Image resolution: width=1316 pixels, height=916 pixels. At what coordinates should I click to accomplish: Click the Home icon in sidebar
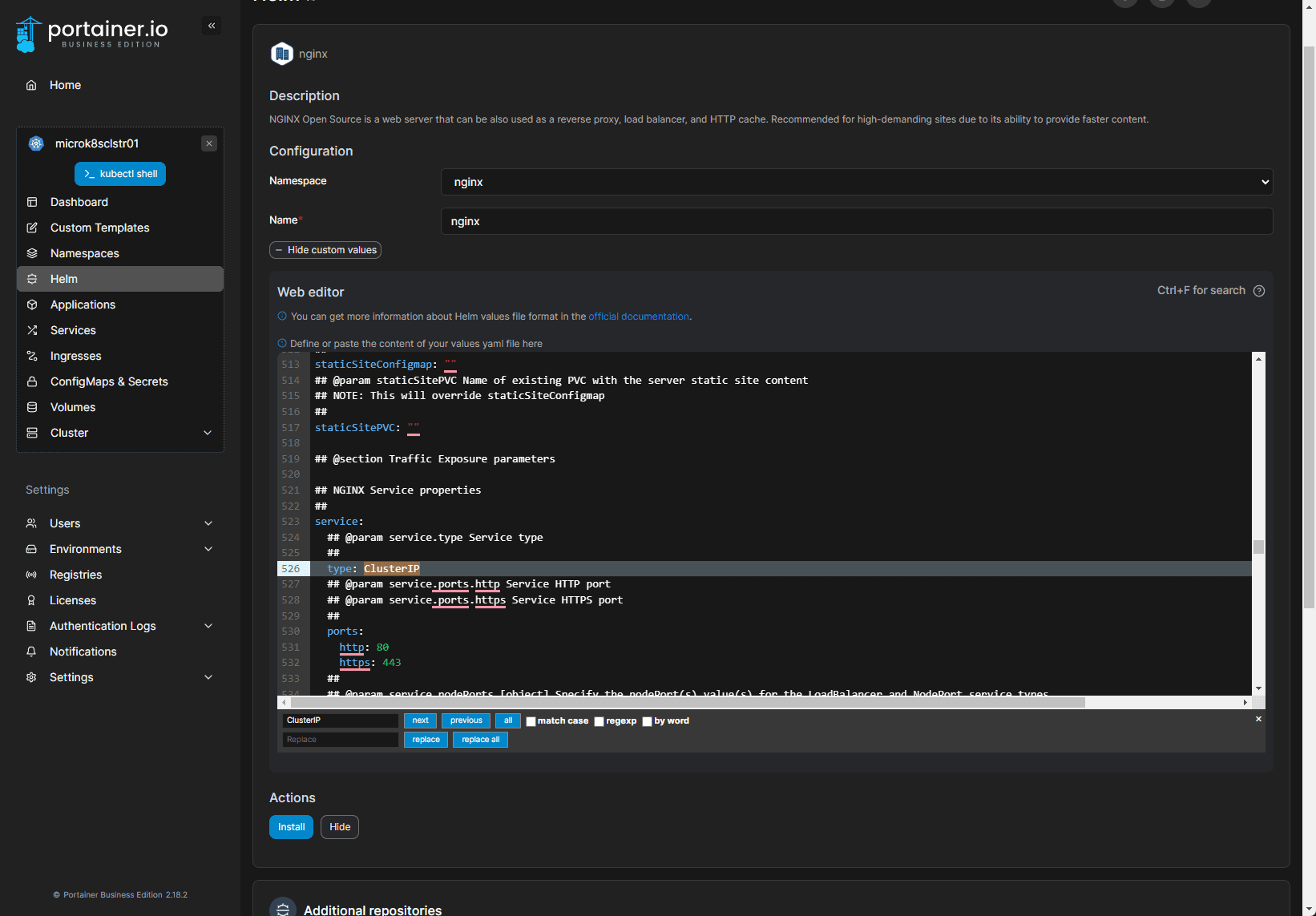coord(31,85)
